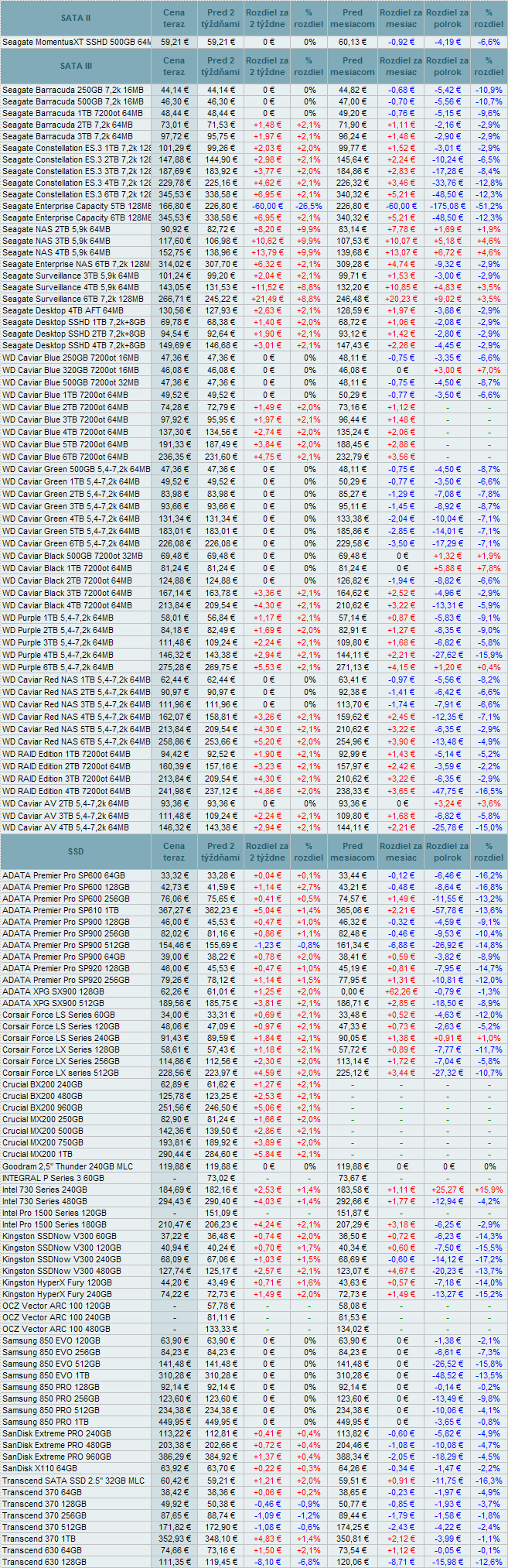Click the 275,28 € price of WD Purple 6TB
Screen dimensions: 508x1568
point(174,667)
